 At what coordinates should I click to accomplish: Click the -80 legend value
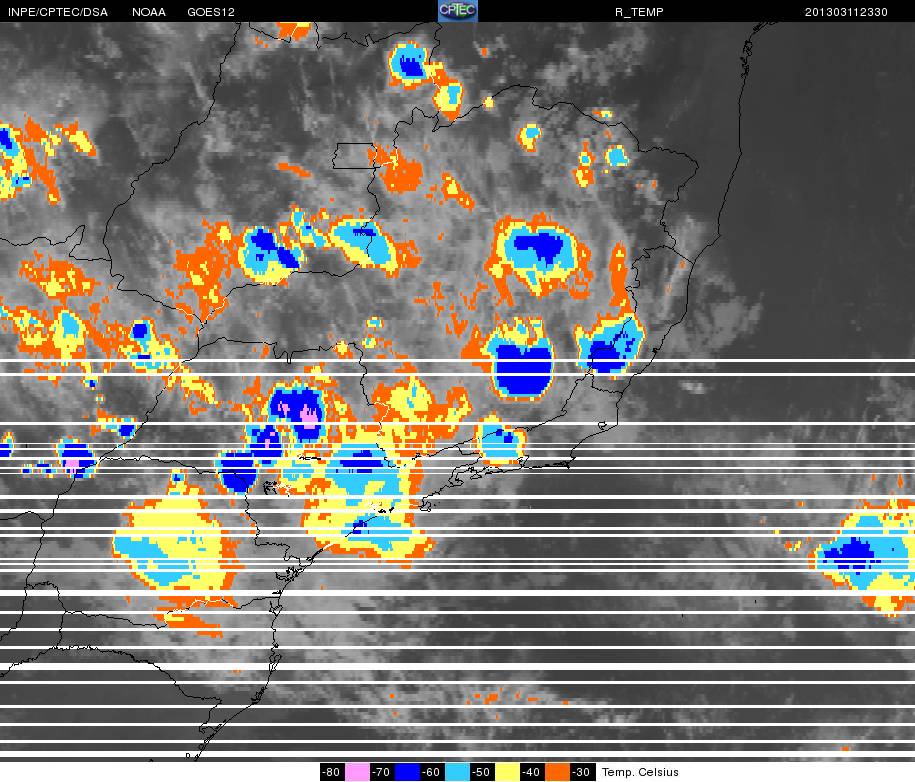332,772
